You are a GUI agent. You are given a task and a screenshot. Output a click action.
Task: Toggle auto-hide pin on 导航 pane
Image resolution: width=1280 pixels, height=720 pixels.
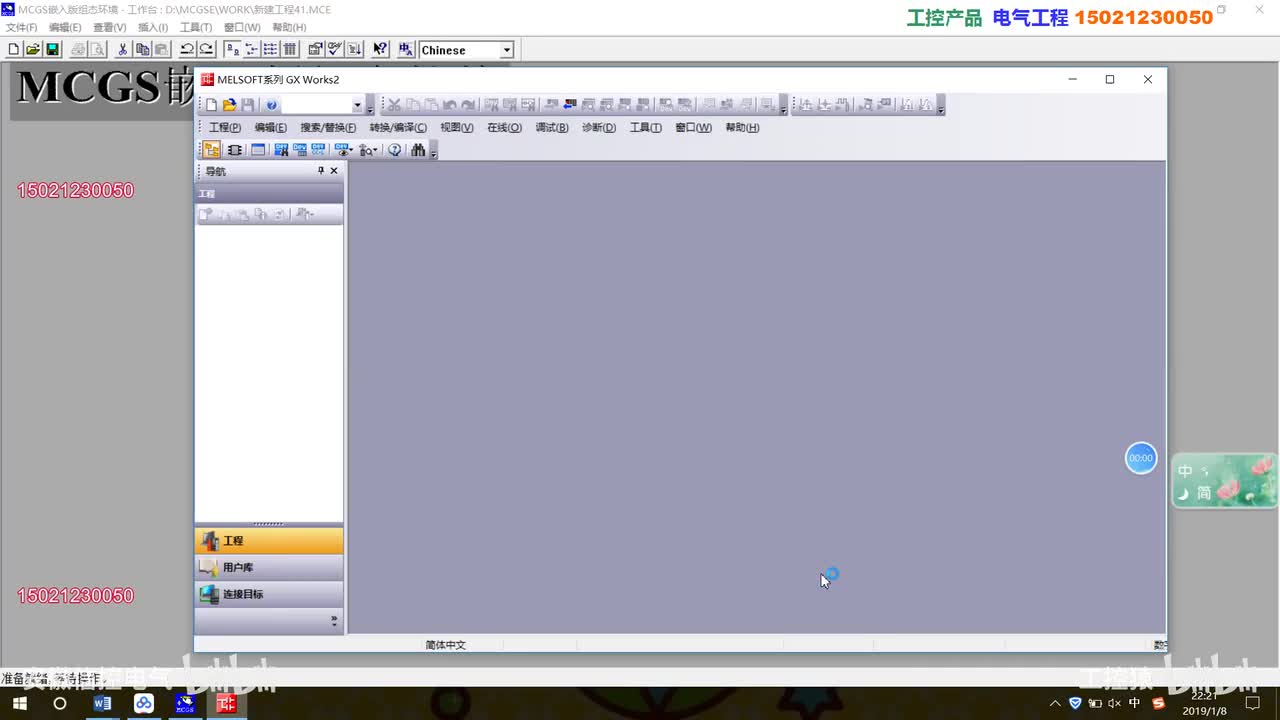[x=321, y=171]
